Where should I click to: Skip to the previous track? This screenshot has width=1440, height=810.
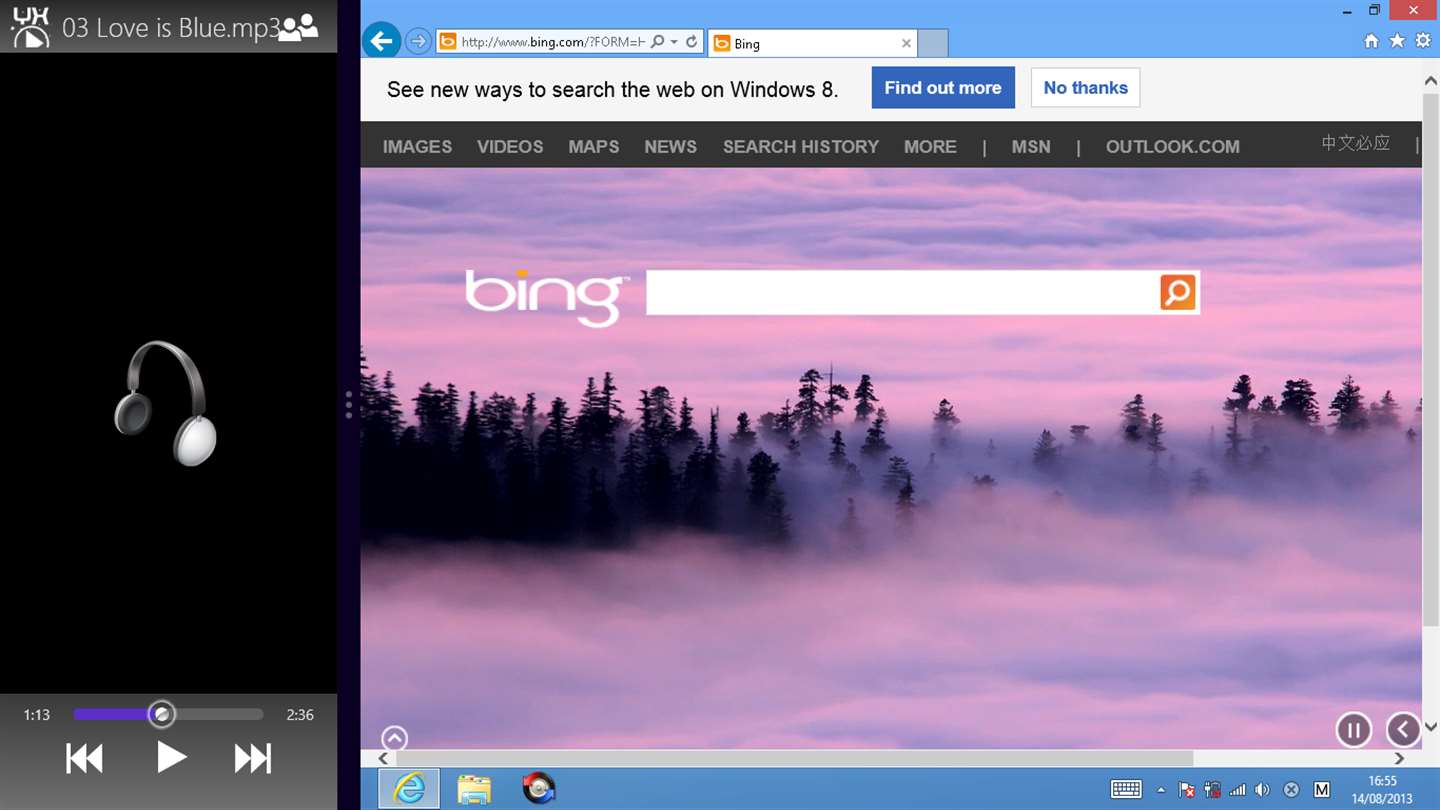pyautogui.click(x=84, y=759)
